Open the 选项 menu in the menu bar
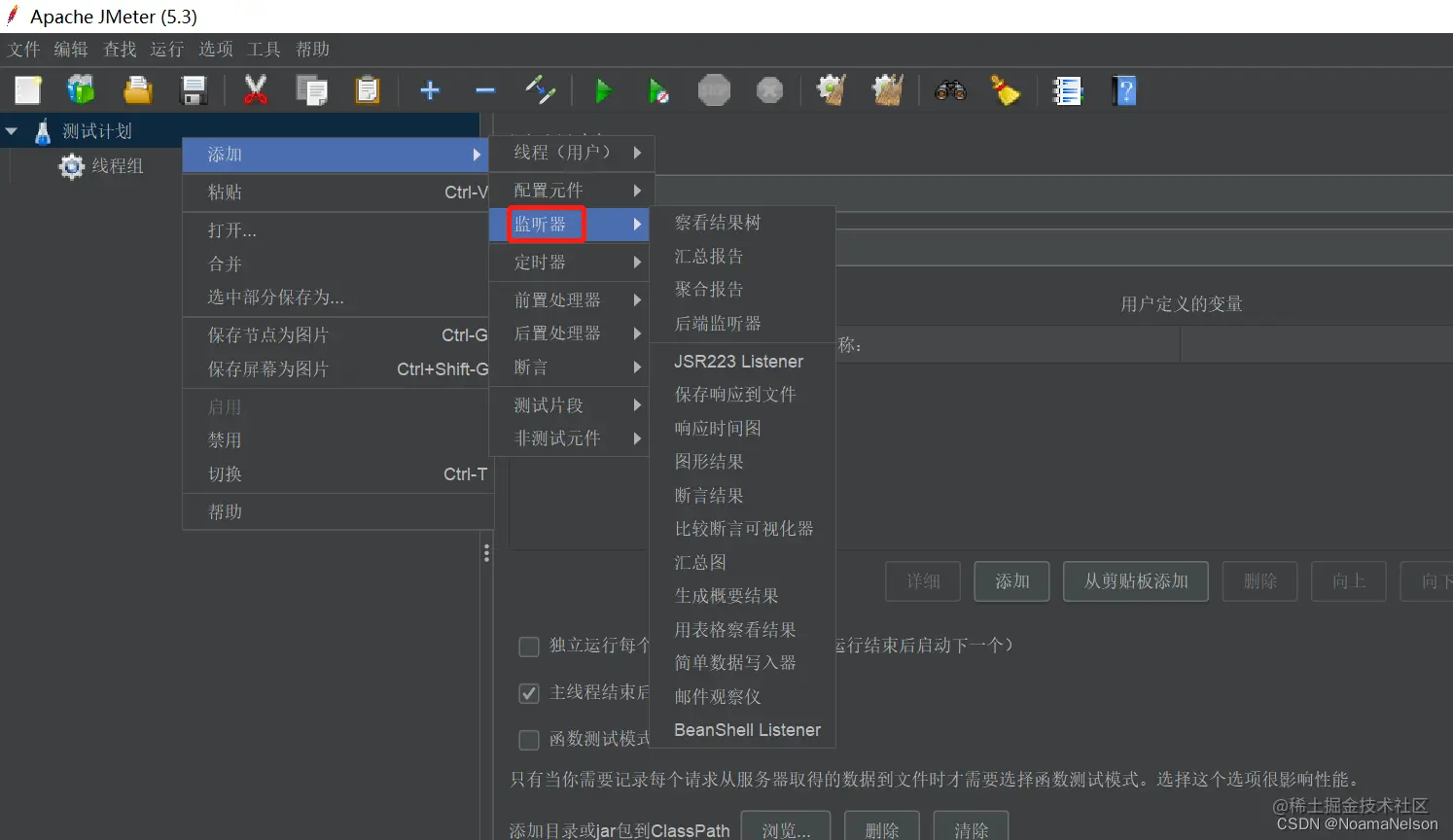Image resolution: width=1453 pixels, height=840 pixels. tap(215, 49)
